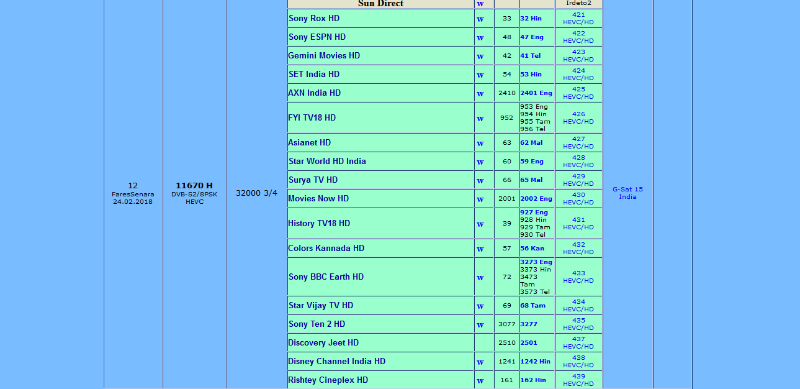The height and width of the screenshot is (389, 800).
Task: Click the 68 Tam audio link
Action: [533, 306]
